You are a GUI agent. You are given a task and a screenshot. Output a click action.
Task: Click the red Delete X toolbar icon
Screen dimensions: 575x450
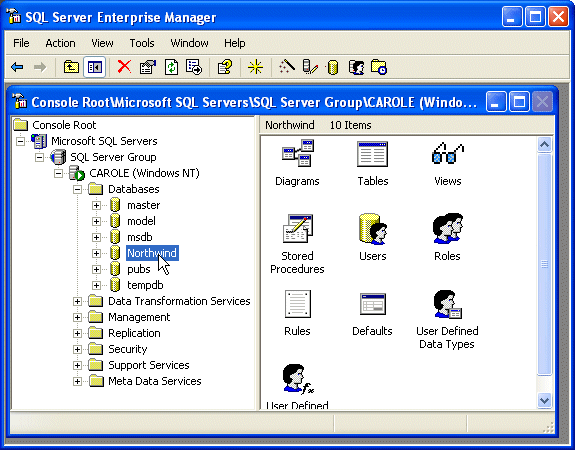124,67
